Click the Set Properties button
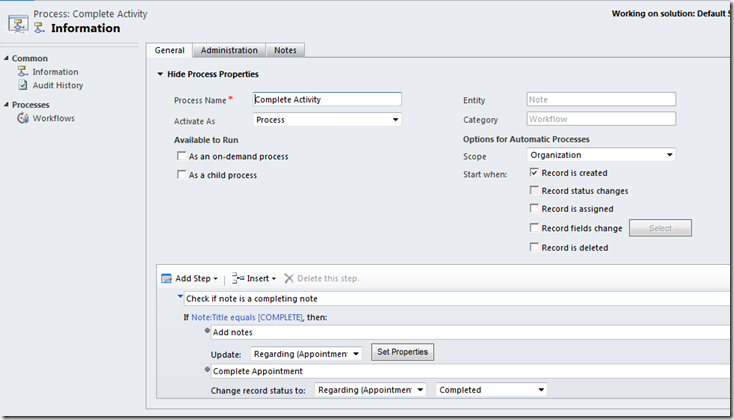The height and width of the screenshot is (420, 734). [x=403, y=352]
